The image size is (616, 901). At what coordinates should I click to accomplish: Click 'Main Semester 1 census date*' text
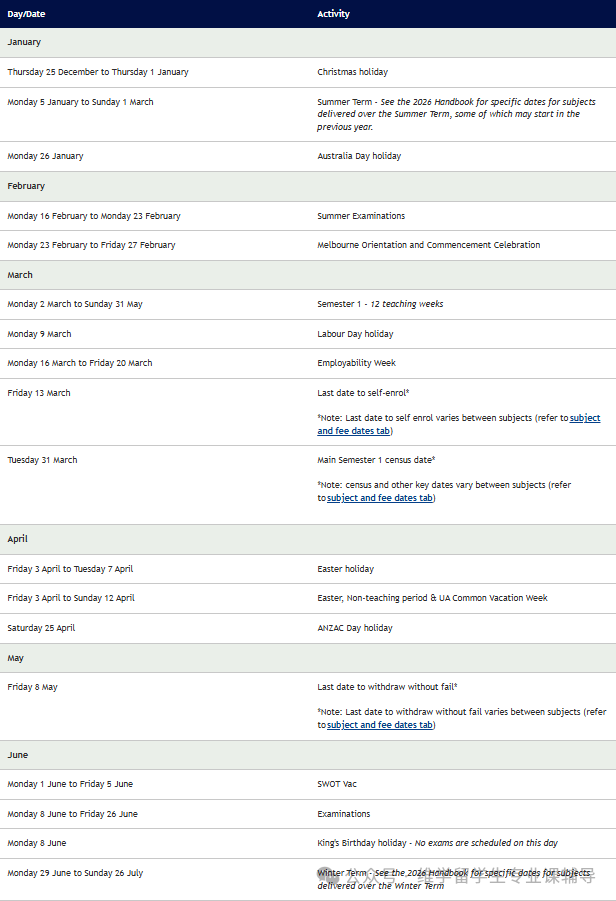pos(376,460)
